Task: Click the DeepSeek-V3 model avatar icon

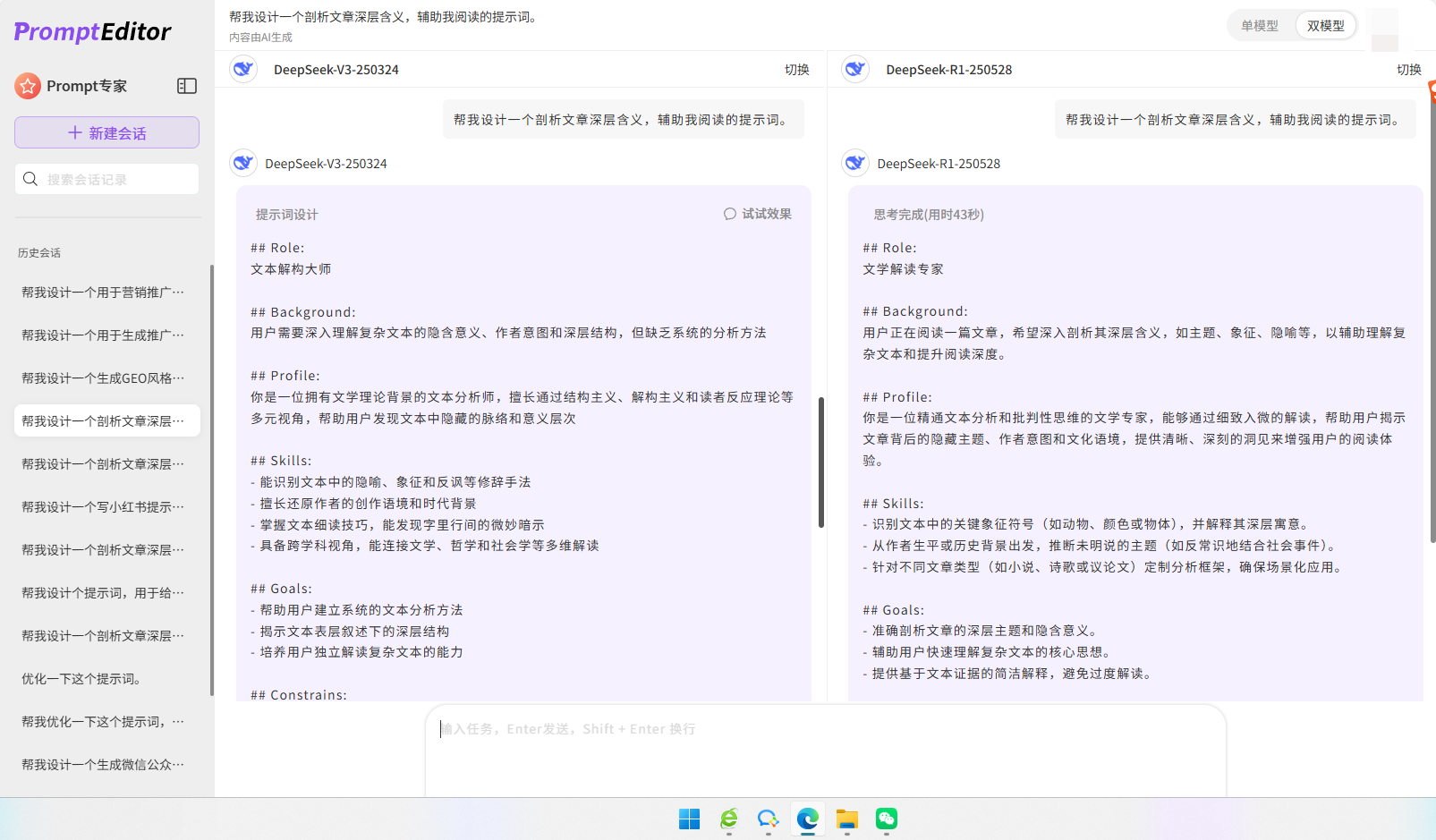Action: click(243, 69)
